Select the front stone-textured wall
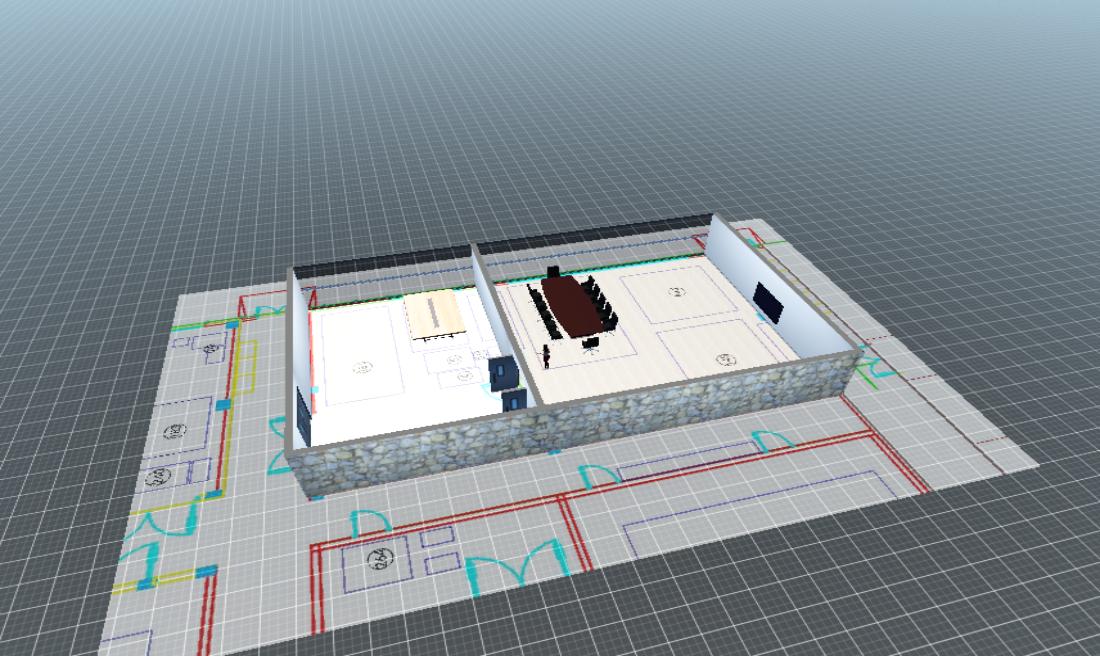 (x=580, y=425)
